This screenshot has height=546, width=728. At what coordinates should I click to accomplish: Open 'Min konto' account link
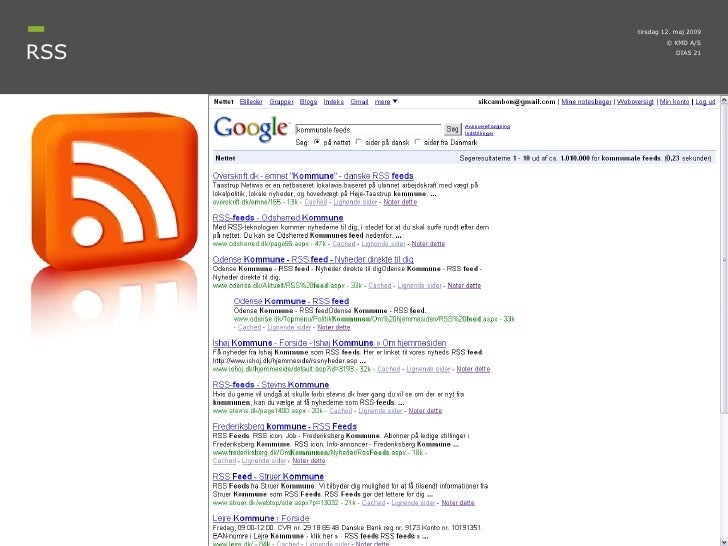pos(674,102)
